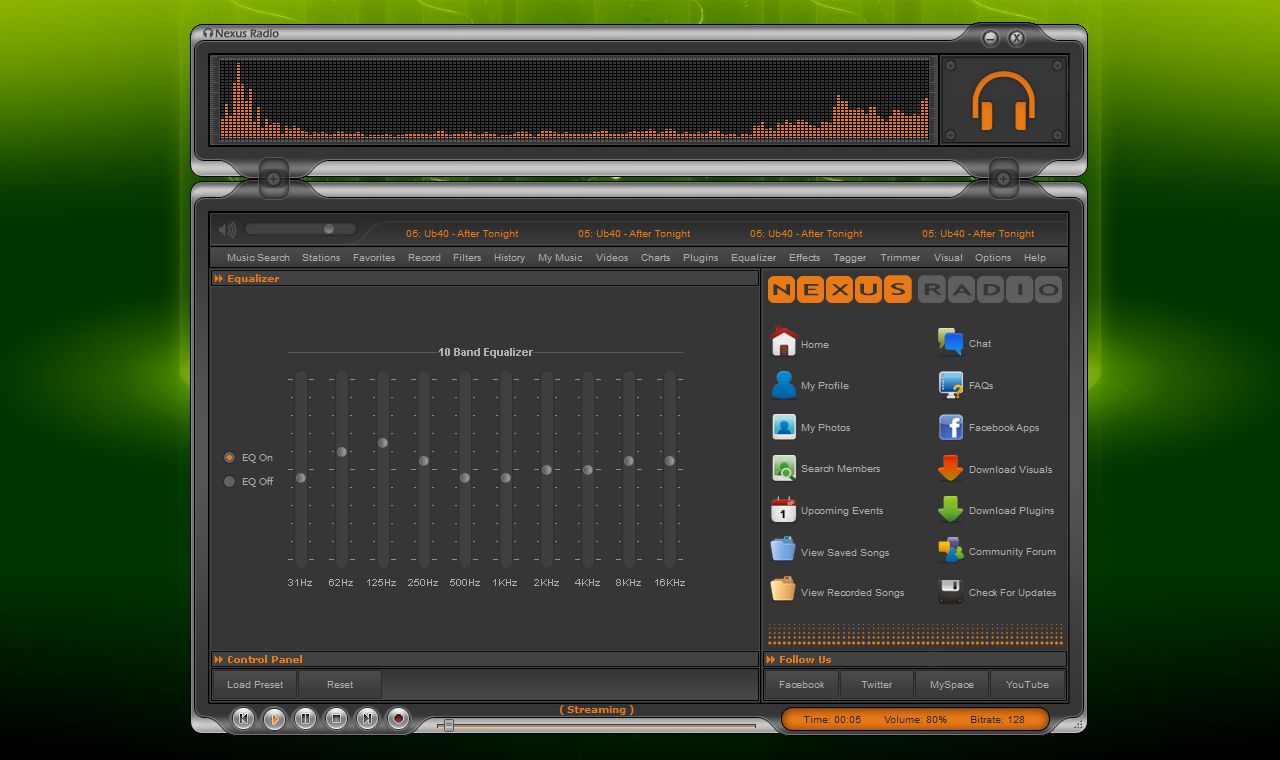Viewport: 1280px width, 760px height.
Task: Click the volume slider knob
Action: tap(328, 229)
